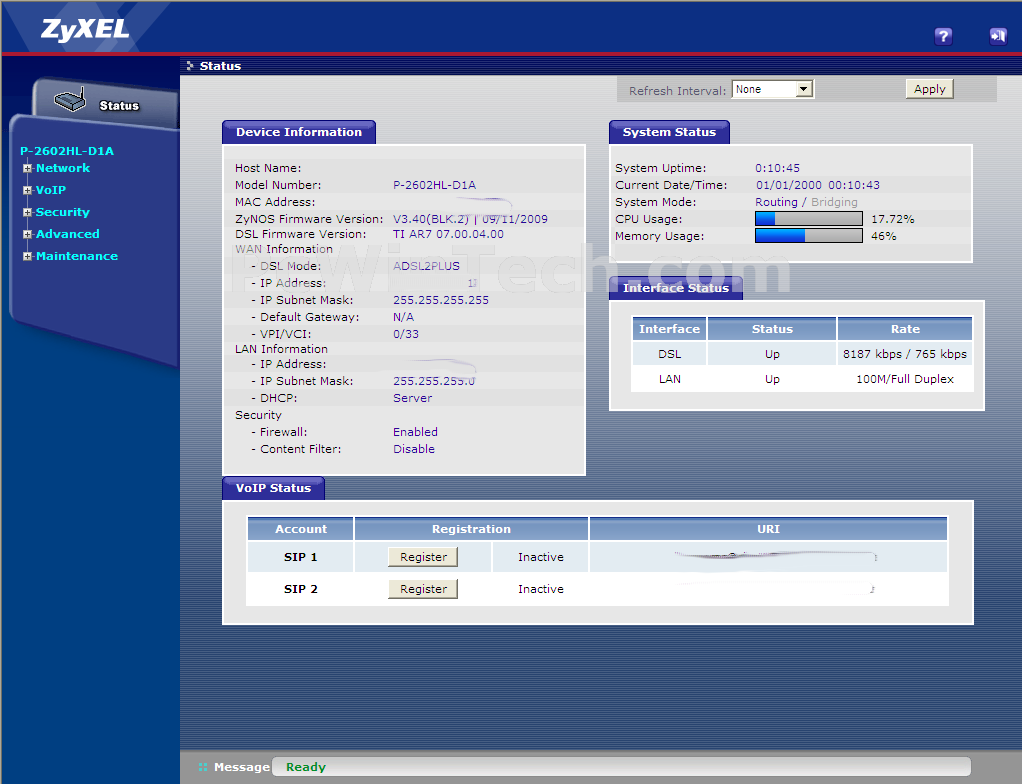Click the Content Filter Disable value
This screenshot has height=784, width=1022.
point(414,449)
